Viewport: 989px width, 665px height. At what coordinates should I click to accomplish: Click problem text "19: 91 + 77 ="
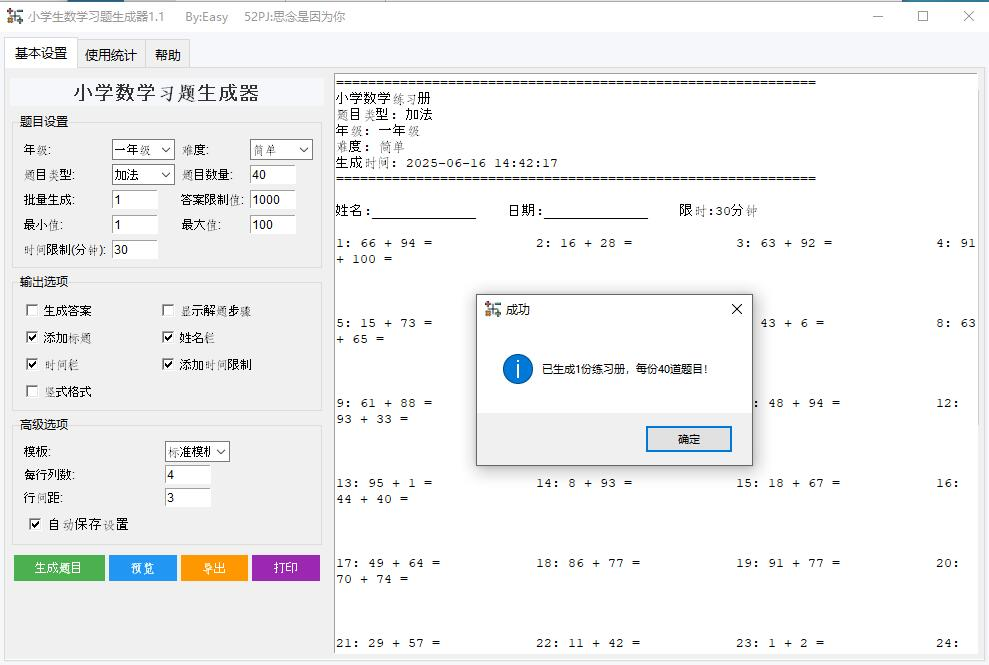point(788,563)
